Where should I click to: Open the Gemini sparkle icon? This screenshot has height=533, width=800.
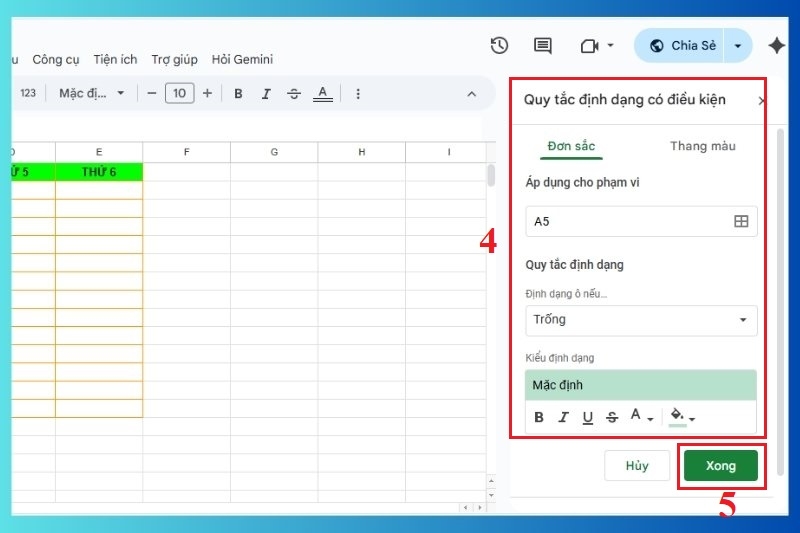coord(777,45)
